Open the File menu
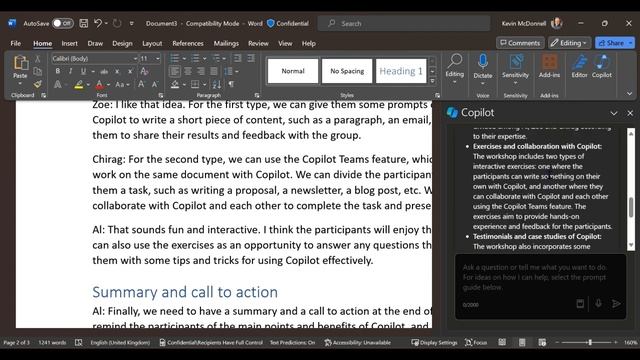Screen dimensions: 640x360 [16, 43]
